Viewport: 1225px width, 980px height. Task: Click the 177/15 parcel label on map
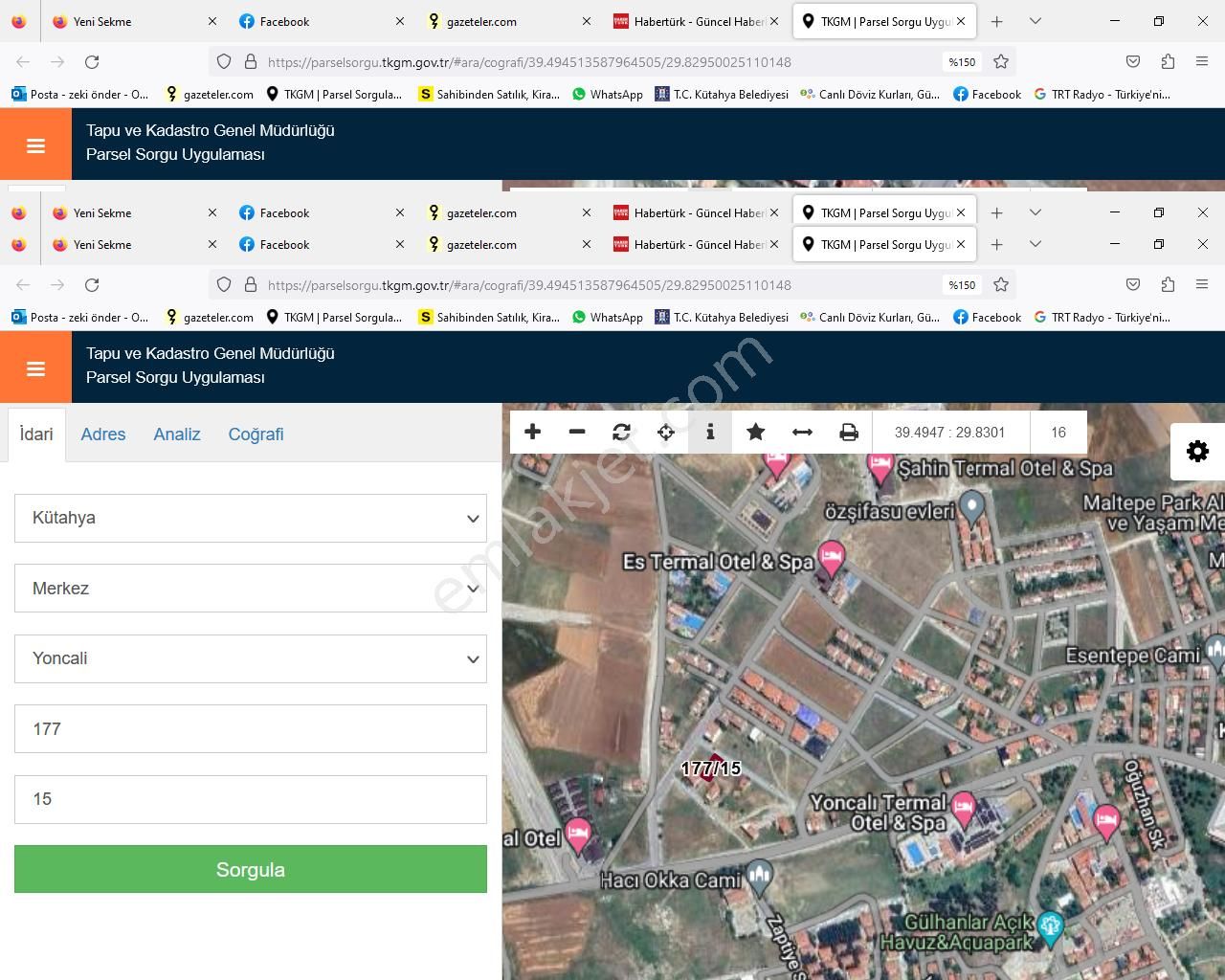pos(710,768)
